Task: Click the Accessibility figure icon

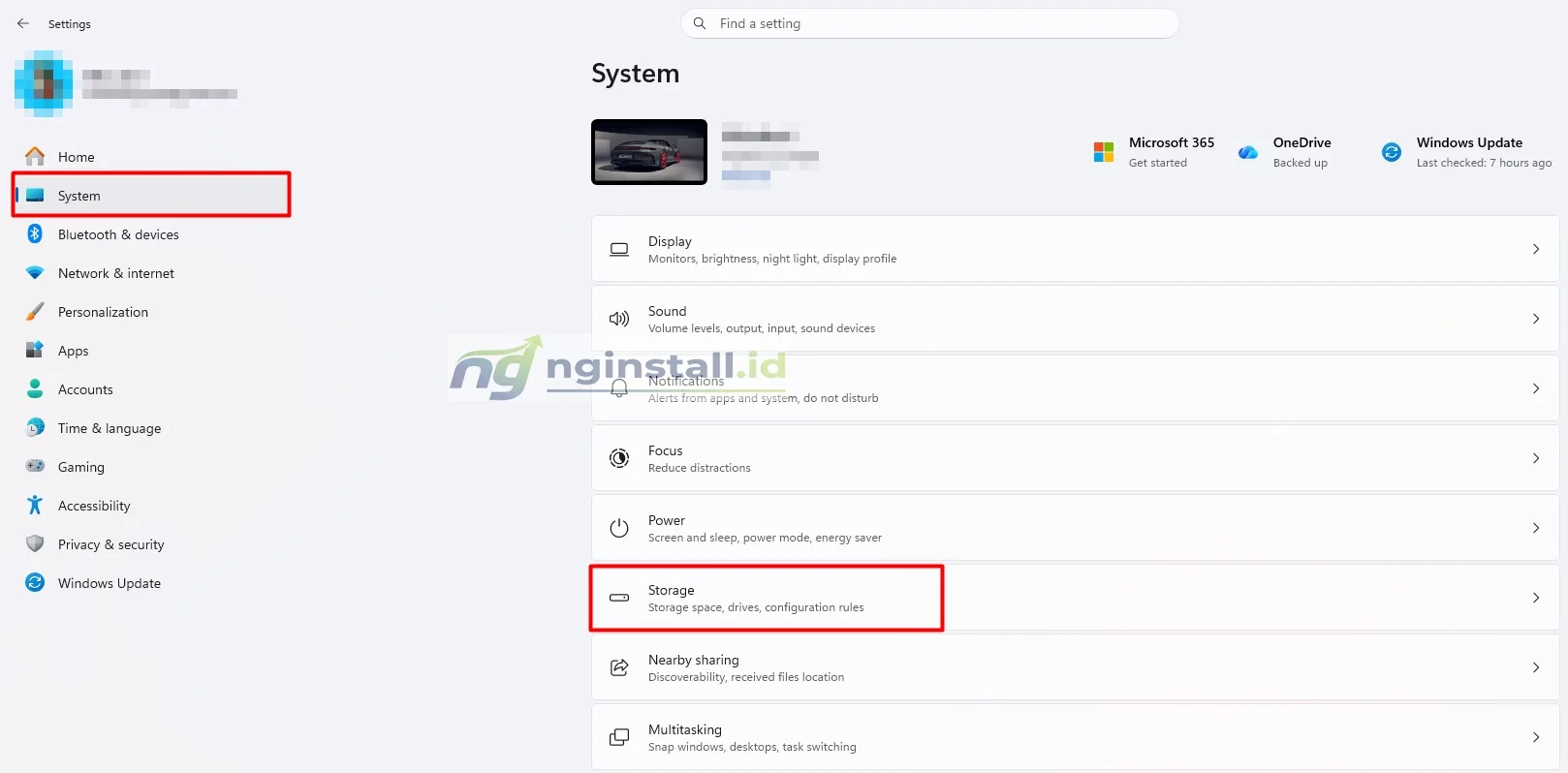Action: click(x=35, y=505)
